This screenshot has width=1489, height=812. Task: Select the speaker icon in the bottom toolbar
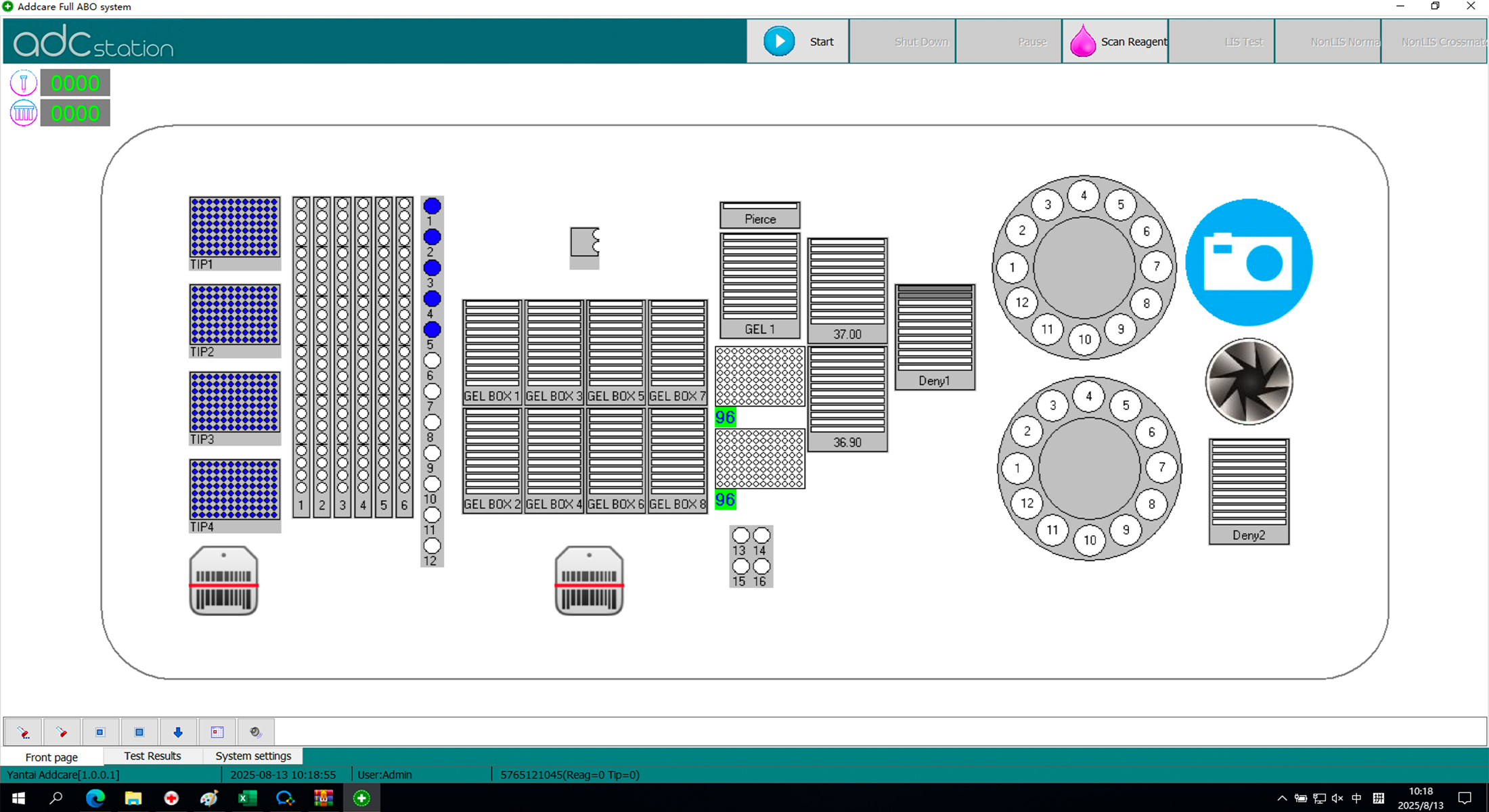pyautogui.click(x=256, y=731)
